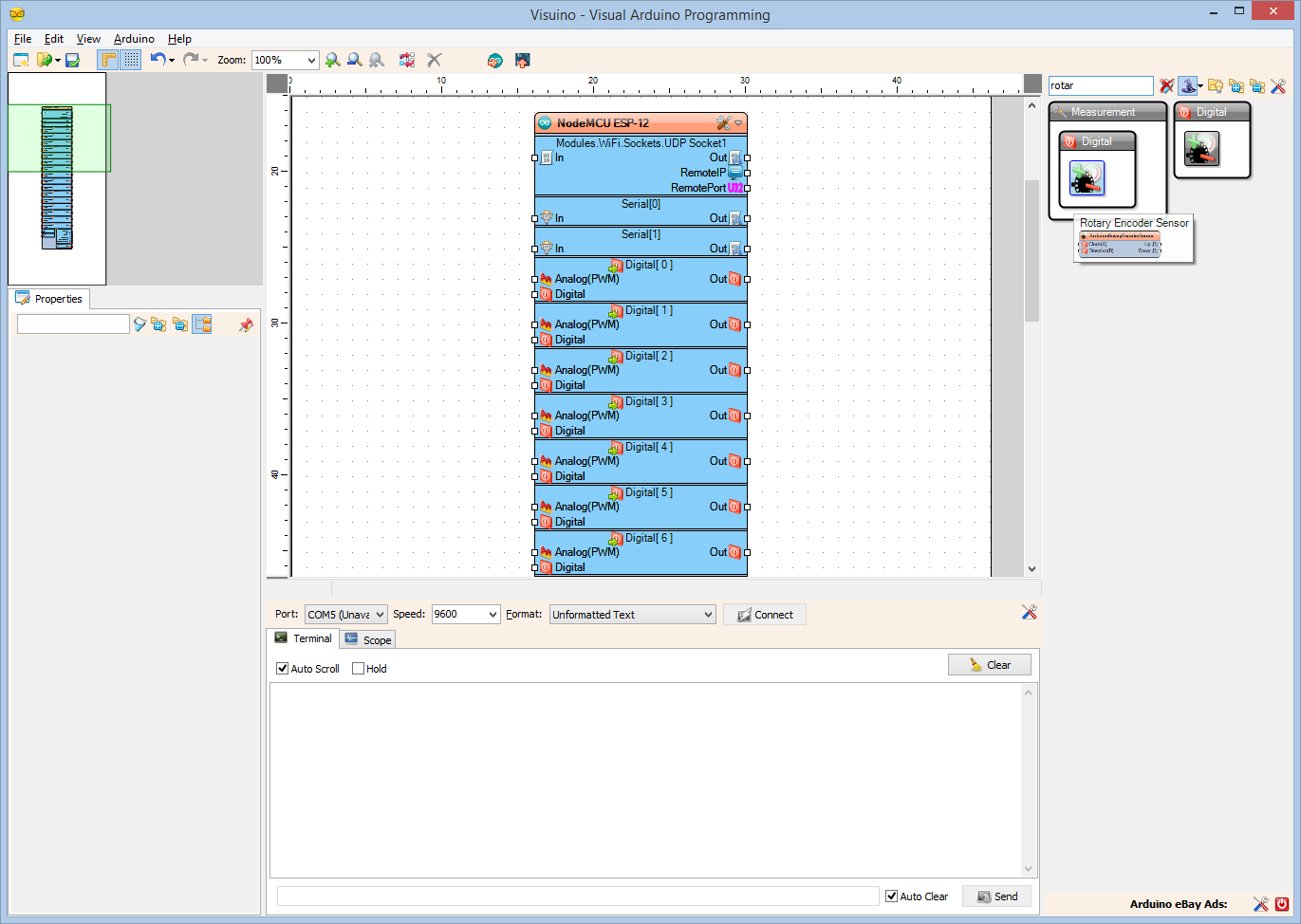The height and width of the screenshot is (924, 1301).
Task: Disable Auto Scroll in the Terminal
Action: pos(282,668)
